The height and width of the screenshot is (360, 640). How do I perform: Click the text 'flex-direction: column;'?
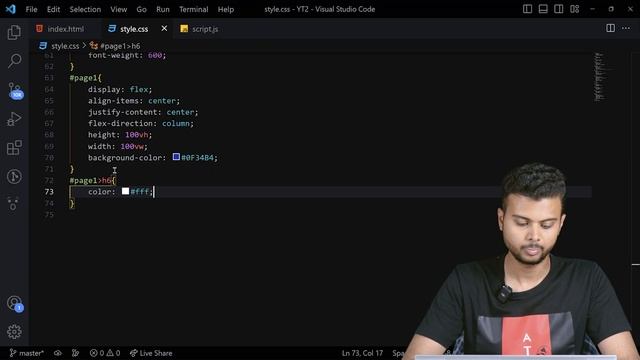click(x=141, y=123)
